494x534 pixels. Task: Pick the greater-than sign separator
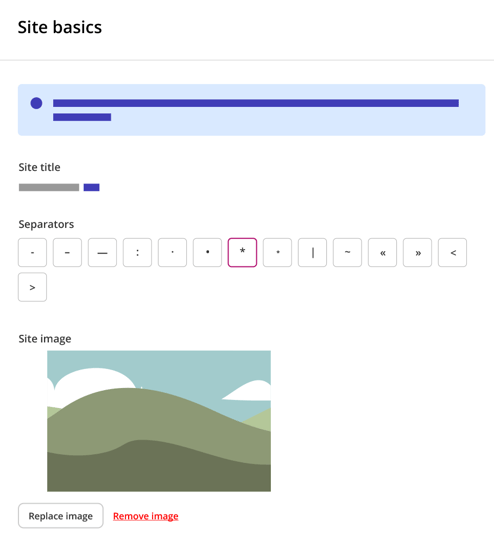[x=32, y=287]
